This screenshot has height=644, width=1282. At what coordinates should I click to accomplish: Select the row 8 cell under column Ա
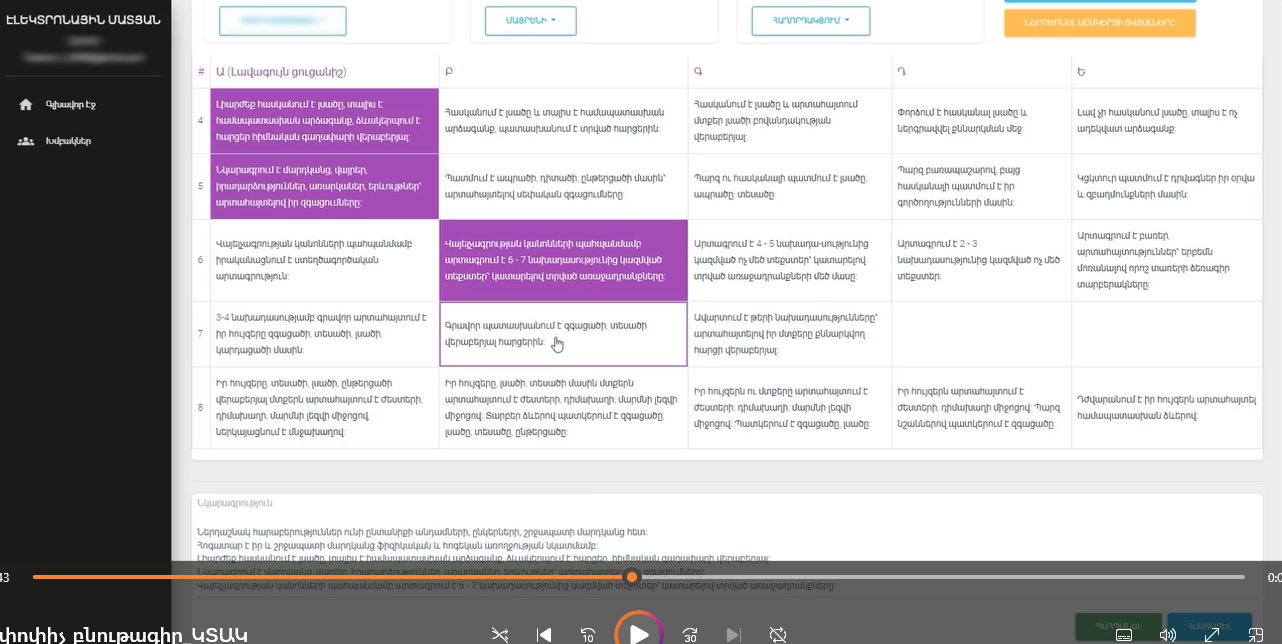(x=325, y=407)
